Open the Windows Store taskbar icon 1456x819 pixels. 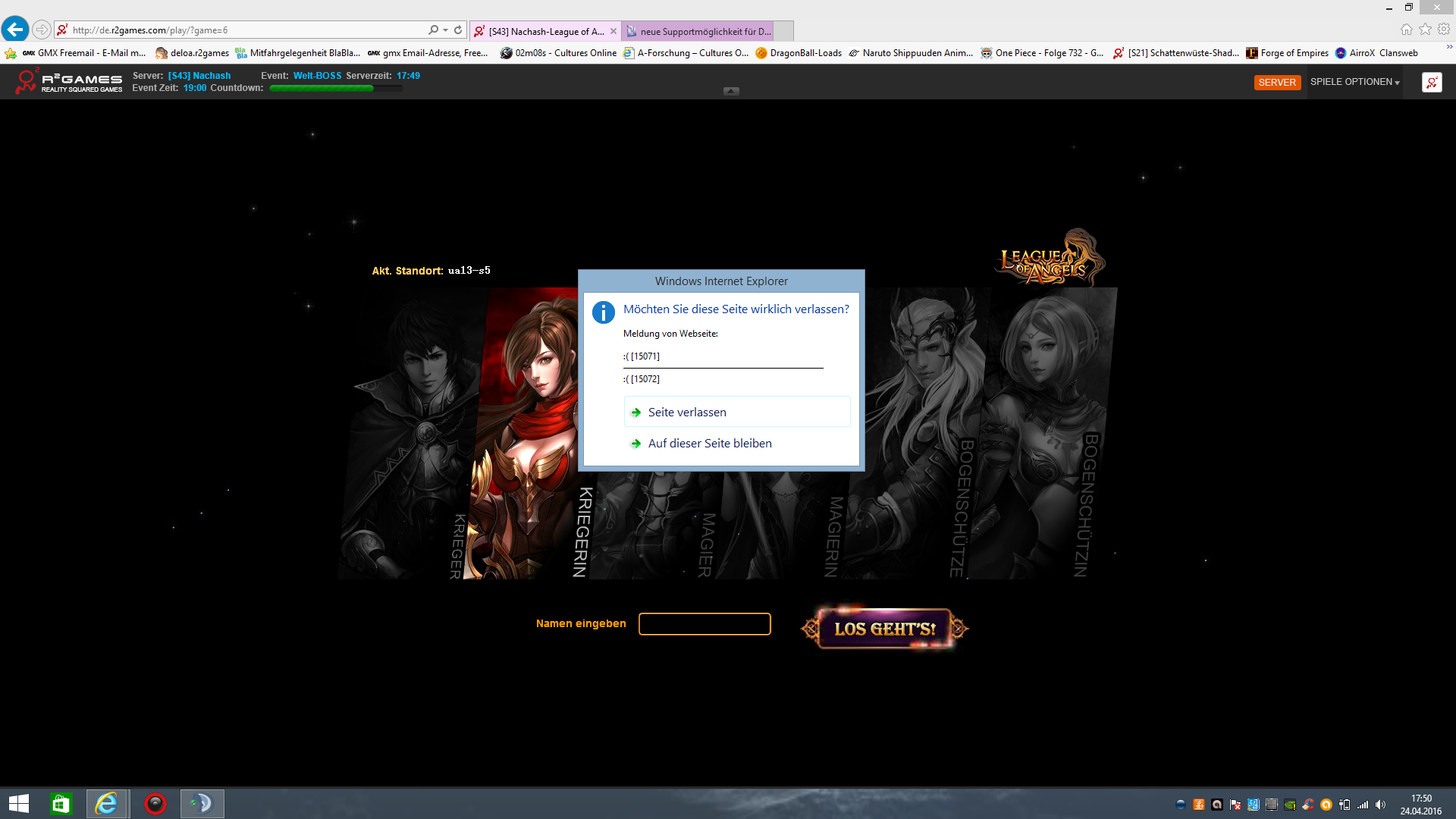pos(61,804)
